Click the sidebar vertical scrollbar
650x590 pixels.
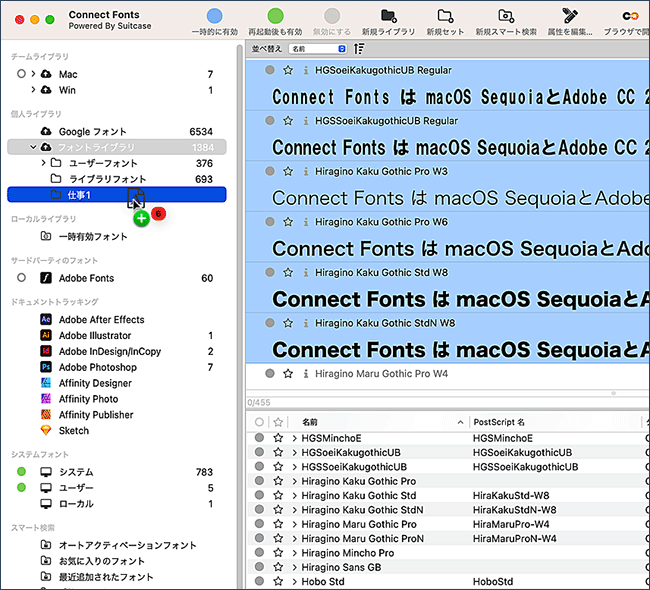coord(239,315)
